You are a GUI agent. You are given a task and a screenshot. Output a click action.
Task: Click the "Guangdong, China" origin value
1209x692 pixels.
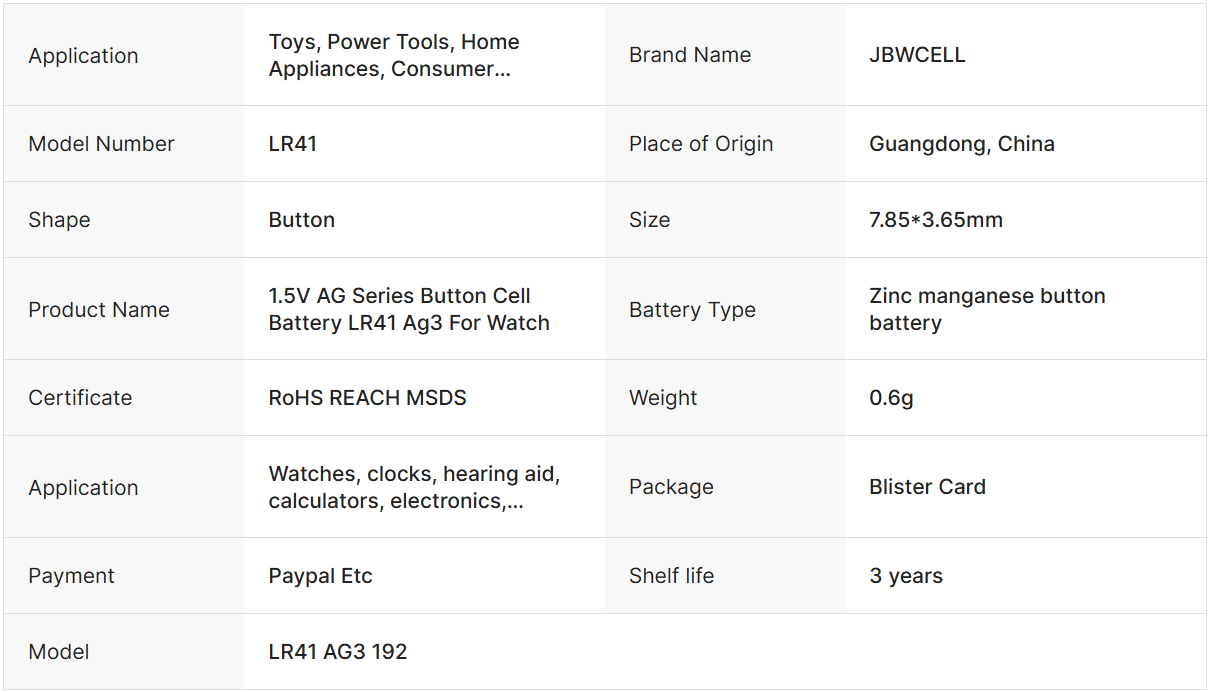[961, 144]
